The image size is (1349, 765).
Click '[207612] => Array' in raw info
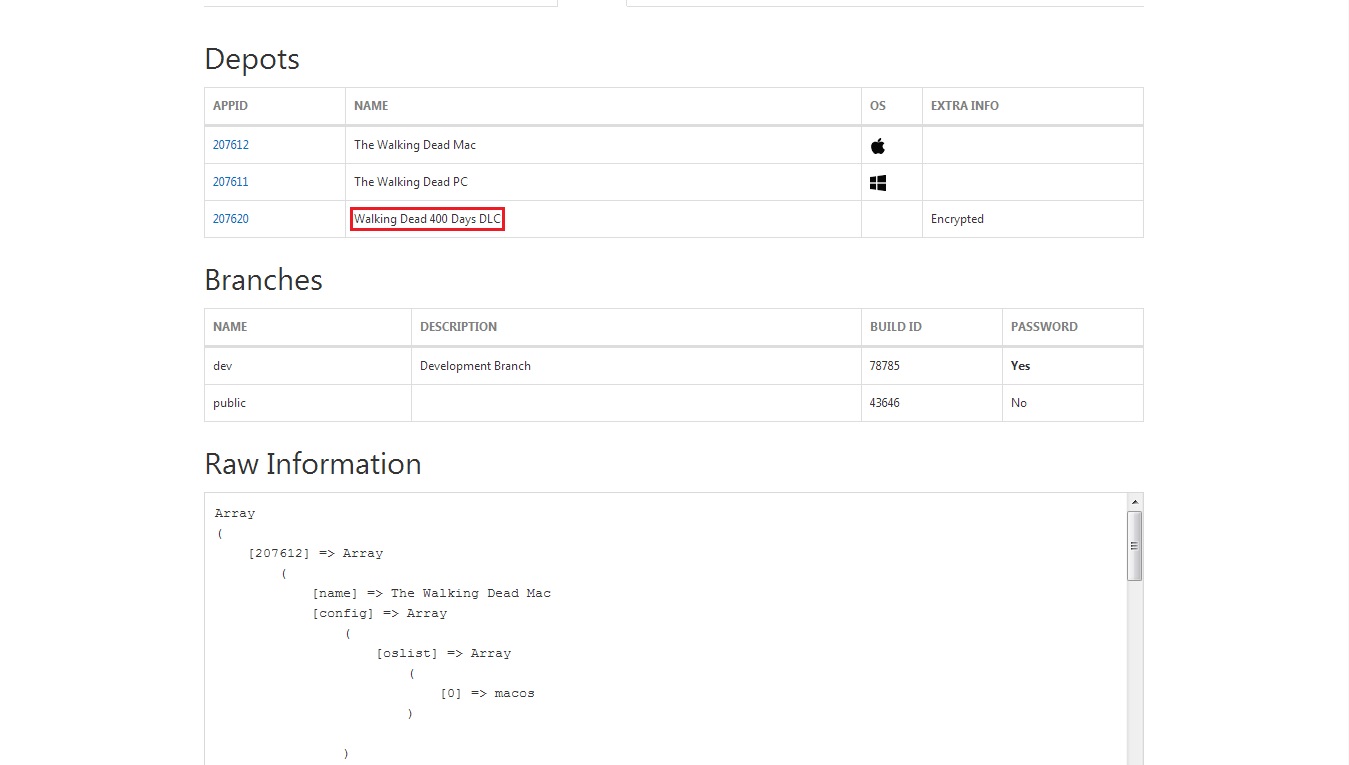tap(315, 553)
